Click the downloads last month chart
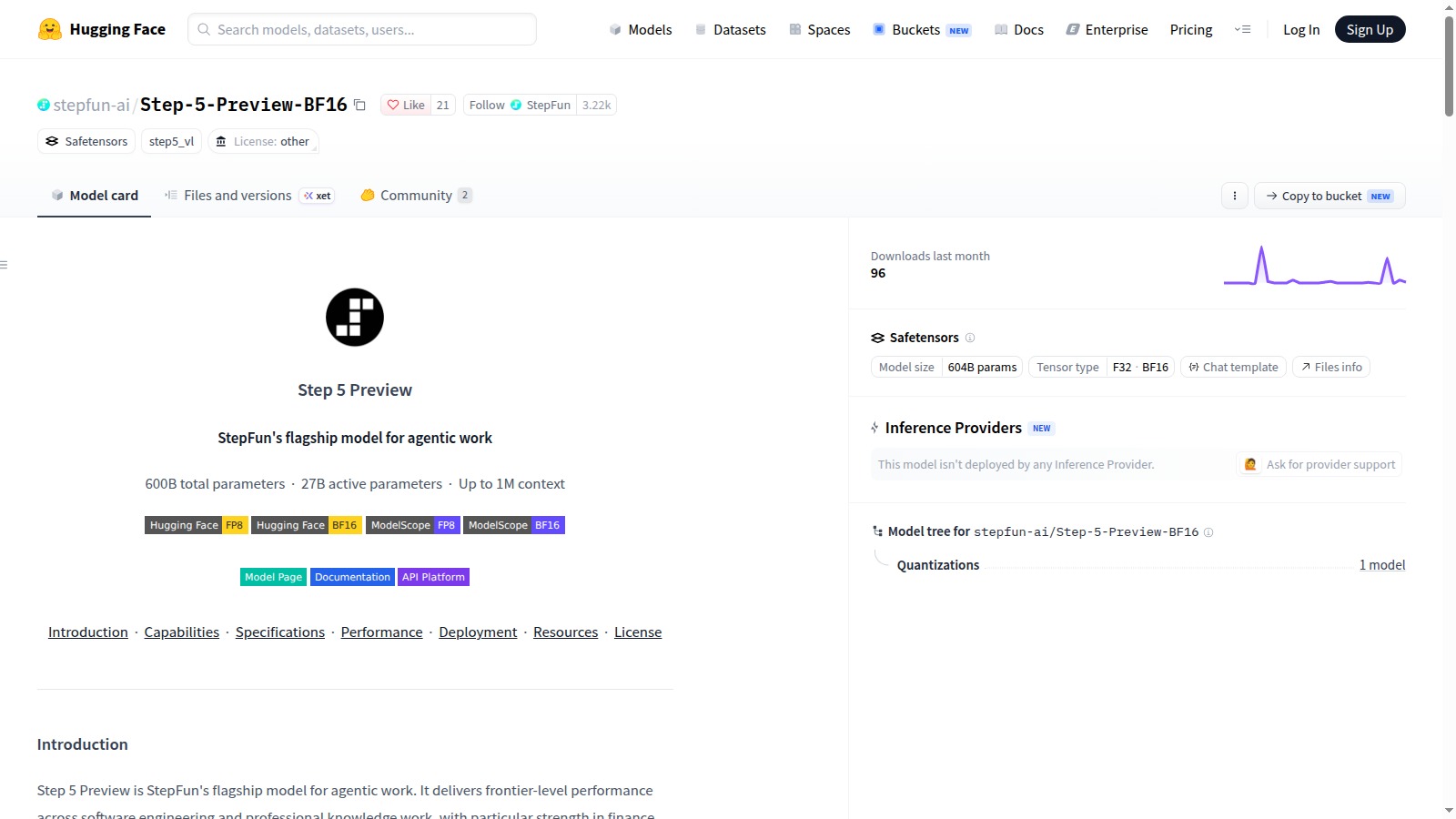This screenshot has height=819, width=1456. click(1315, 266)
